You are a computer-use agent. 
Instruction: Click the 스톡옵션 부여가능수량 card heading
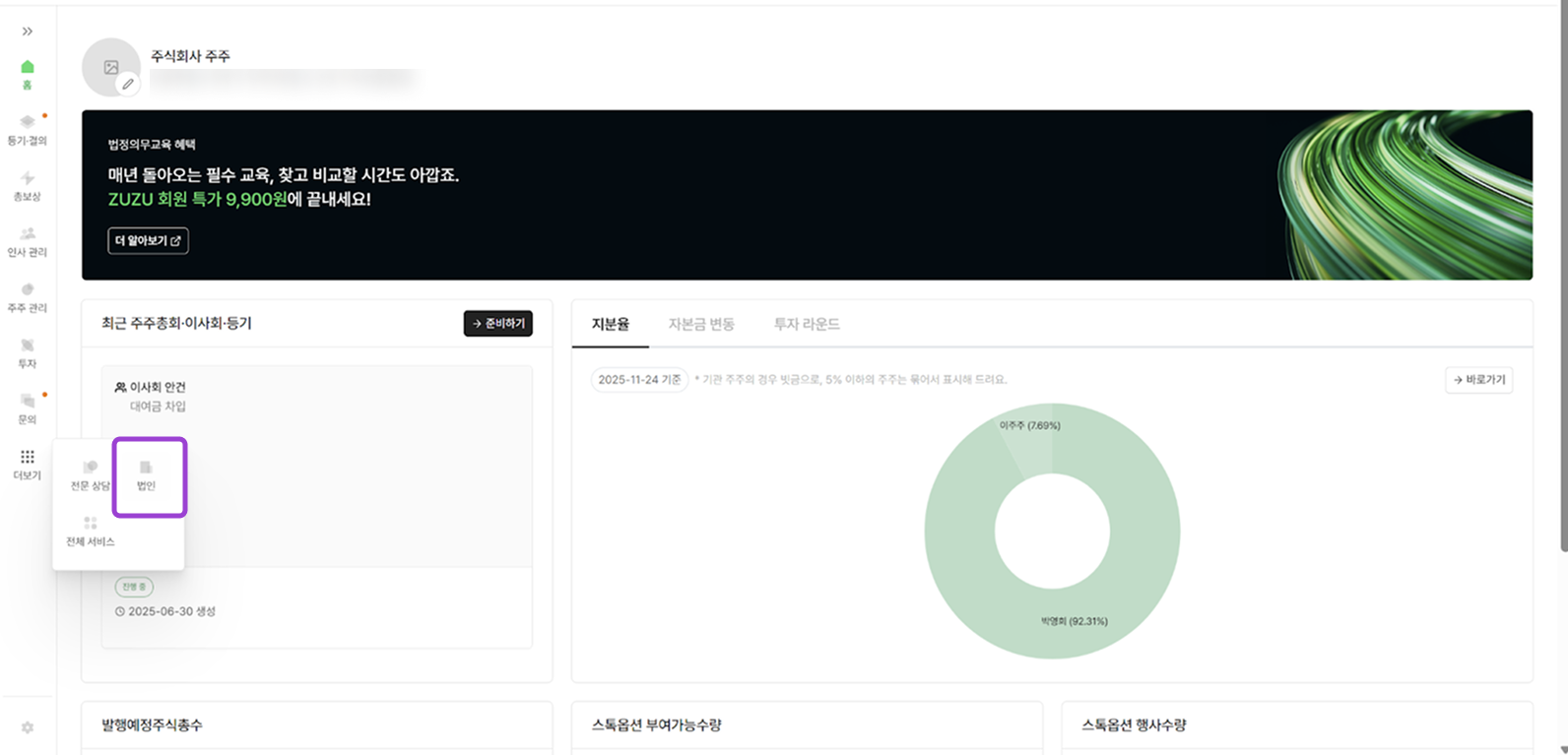[656, 724]
